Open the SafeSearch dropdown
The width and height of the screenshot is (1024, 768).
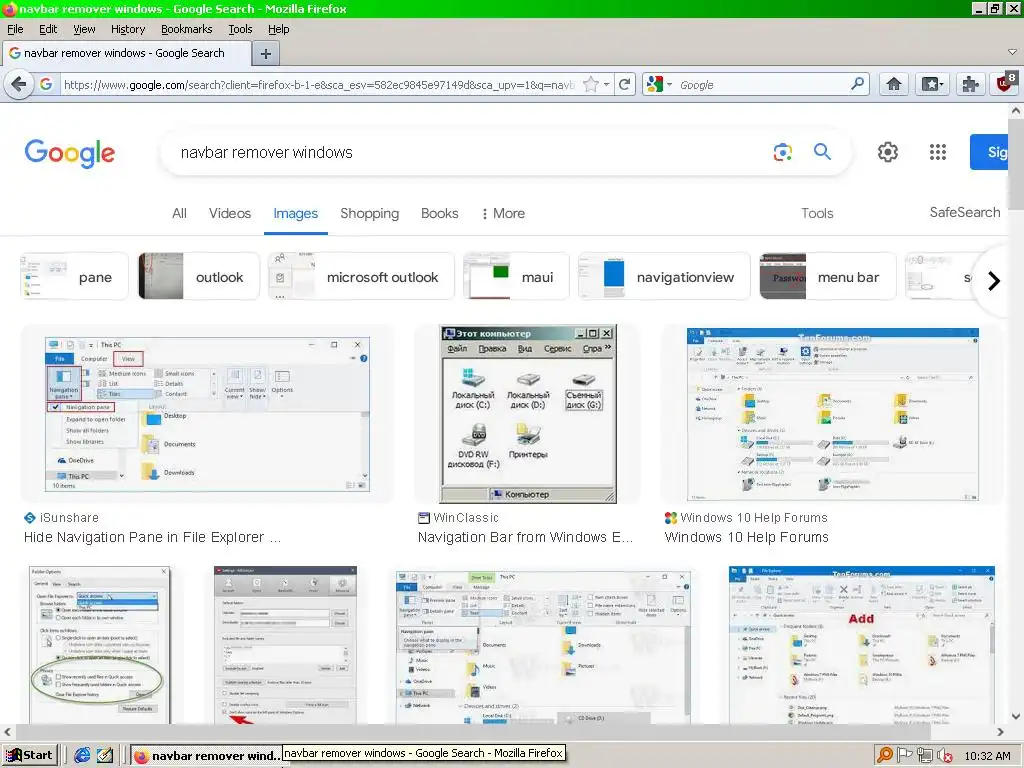click(965, 212)
